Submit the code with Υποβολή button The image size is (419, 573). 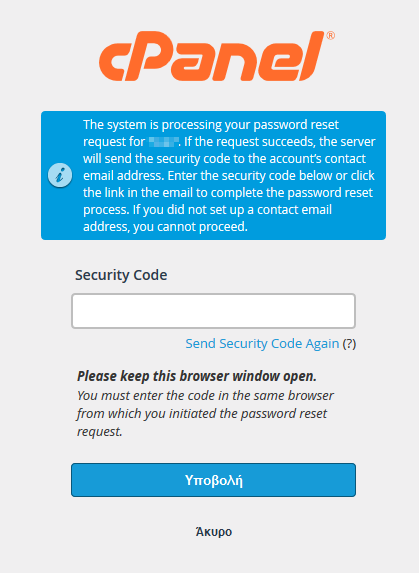213,480
